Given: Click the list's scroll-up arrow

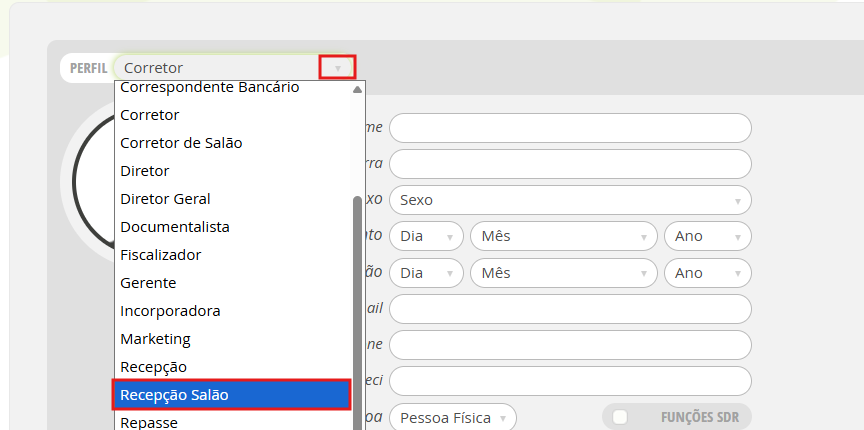Looking at the screenshot, I should 357,89.
